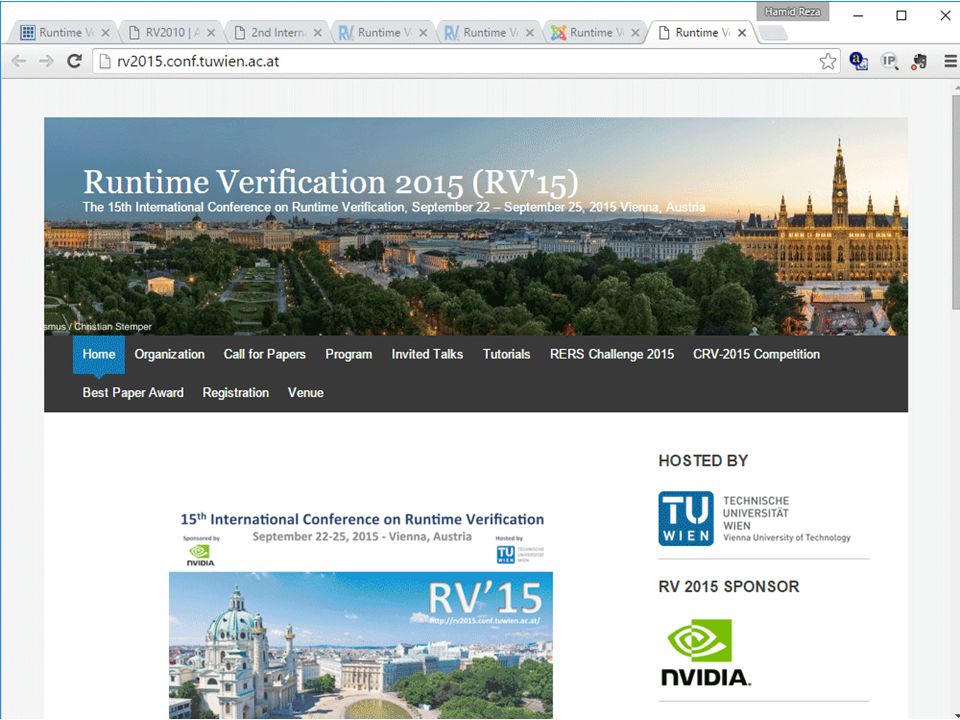This screenshot has width=960, height=720.
Task: Open the Invited Talks page
Action: pyautogui.click(x=427, y=354)
